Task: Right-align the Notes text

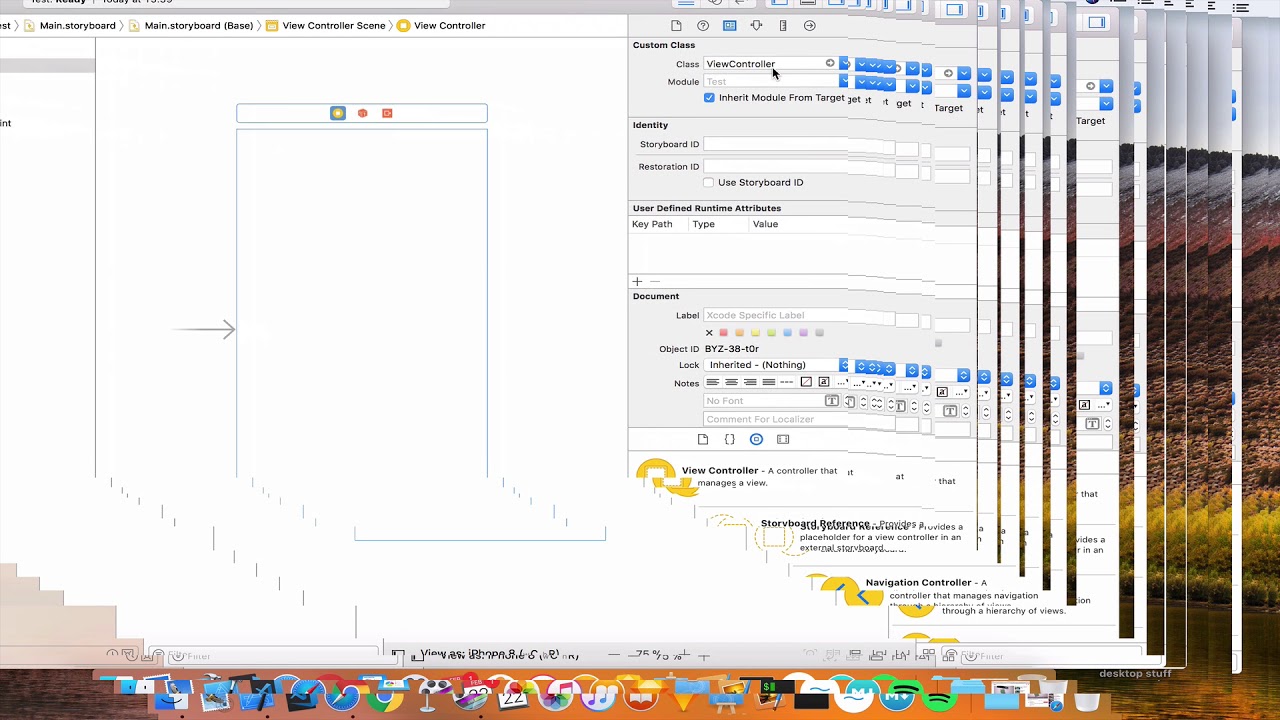Action: (x=750, y=382)
